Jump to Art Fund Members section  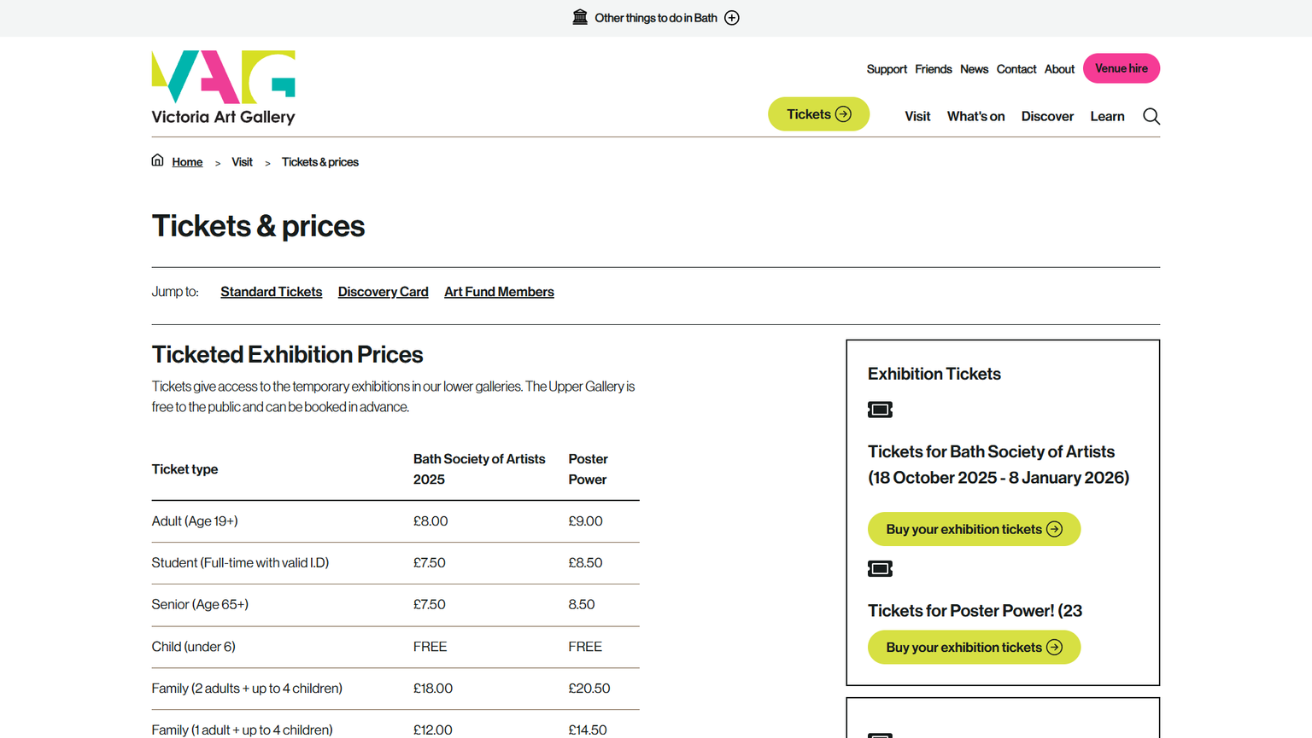[x=499, y=291]
